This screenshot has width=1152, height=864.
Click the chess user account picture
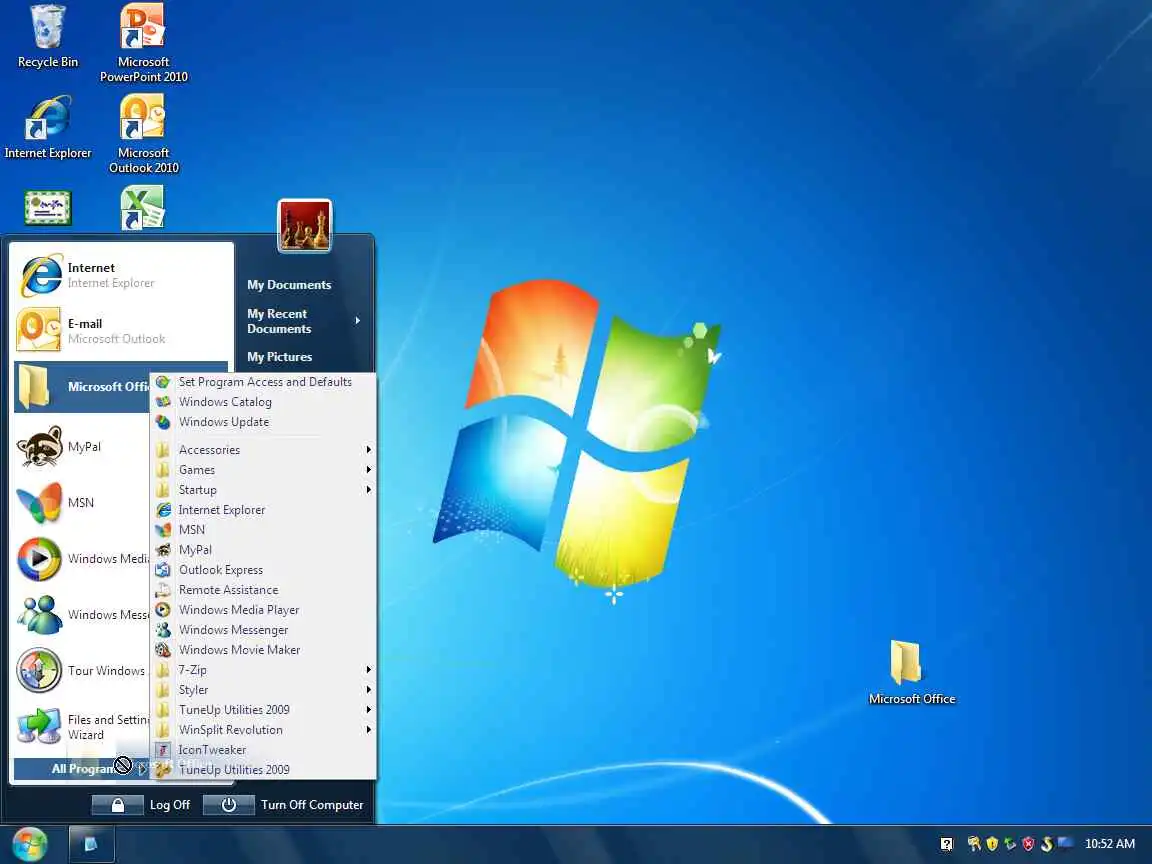pos(305,226)
